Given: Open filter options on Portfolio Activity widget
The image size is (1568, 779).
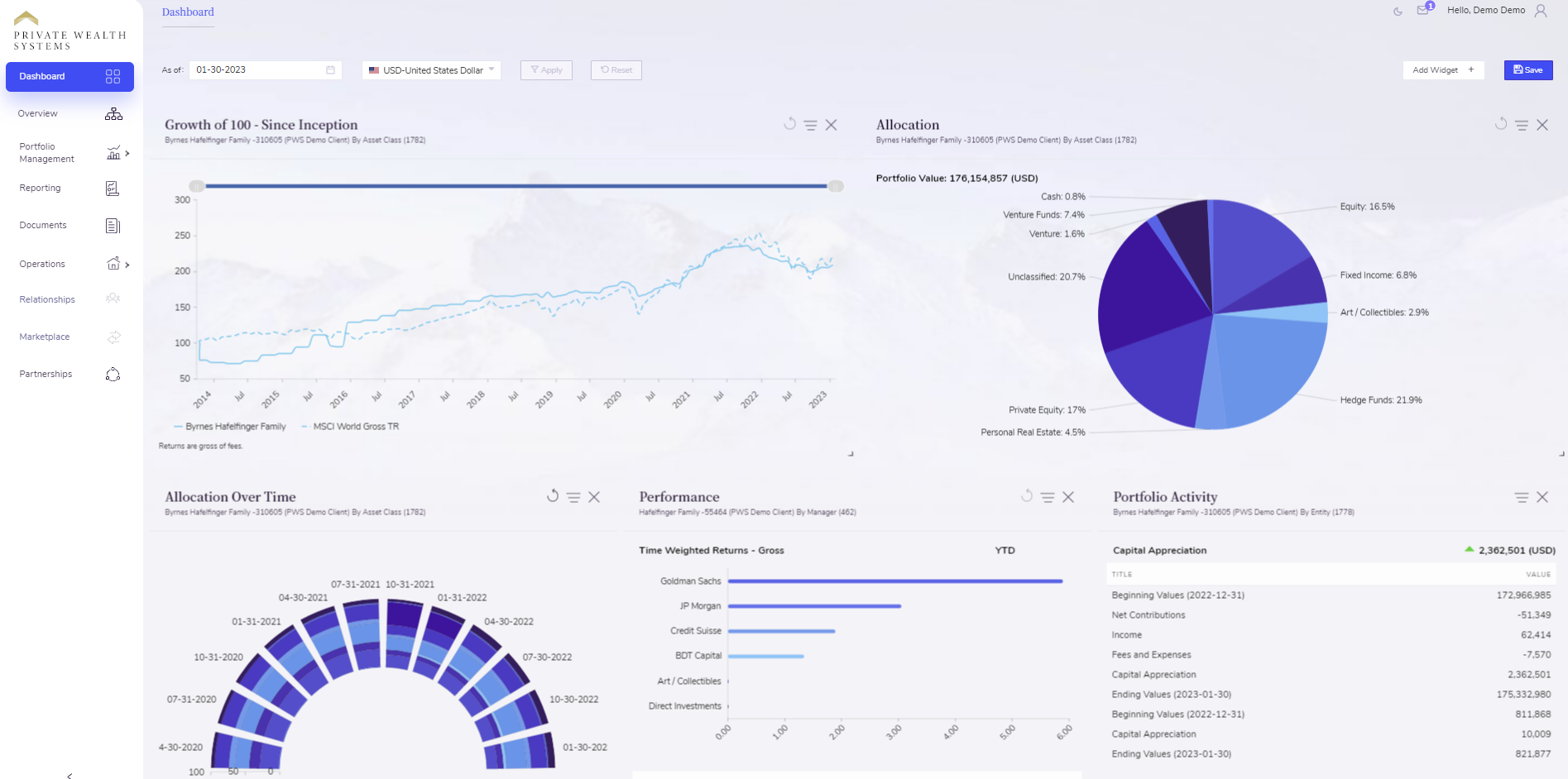Looking at the screenshot, I should coord(1522,497).
